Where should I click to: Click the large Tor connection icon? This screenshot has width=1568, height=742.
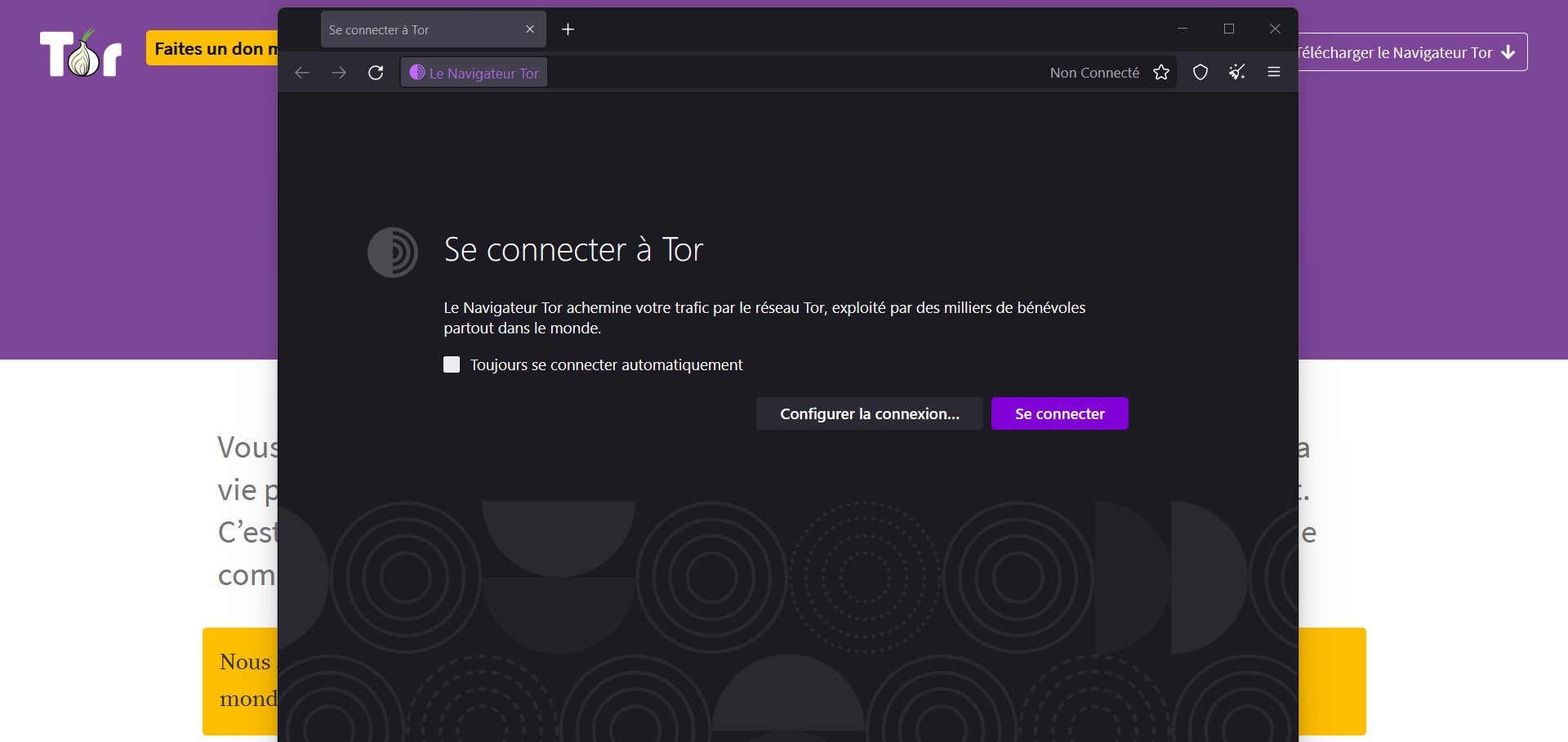(x=393, y=252)
